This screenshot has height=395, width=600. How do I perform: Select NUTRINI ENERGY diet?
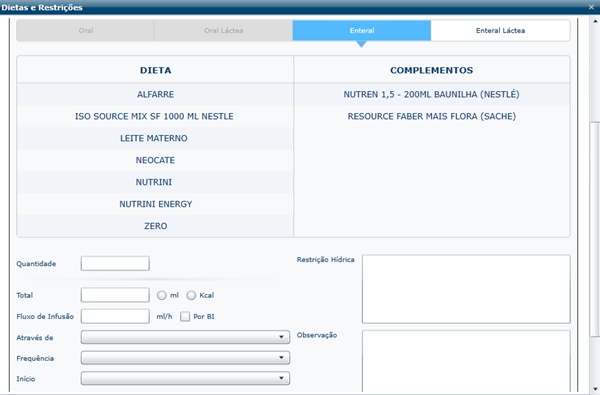pos(155,204)
